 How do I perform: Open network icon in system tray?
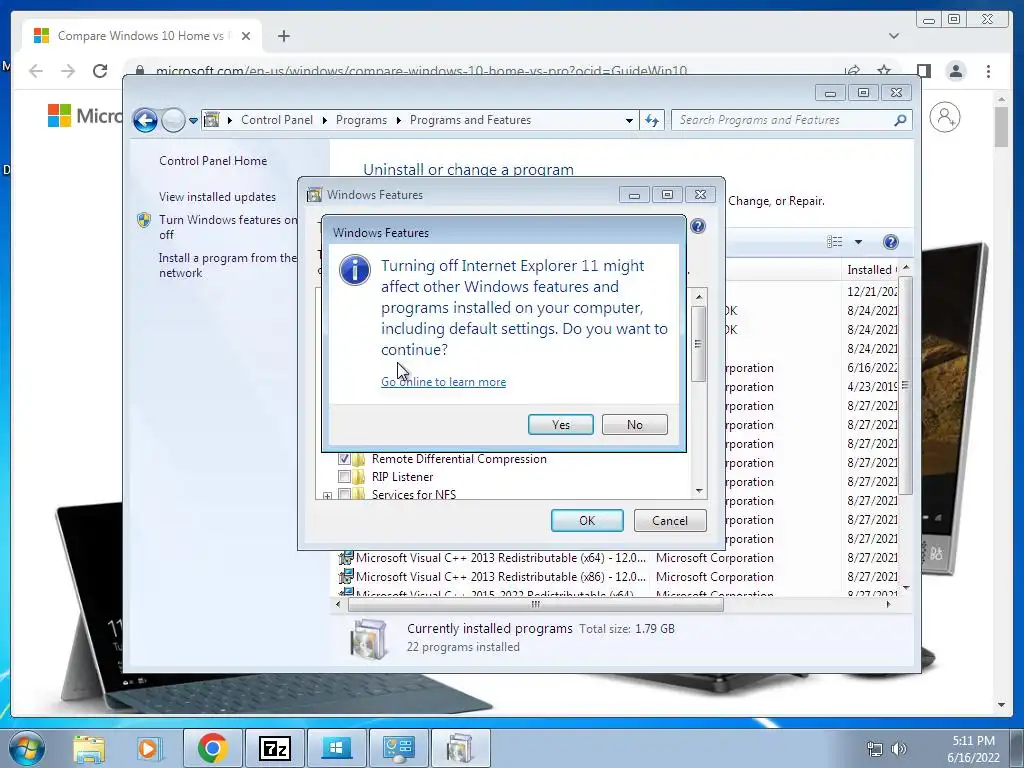pyautogui.click(x=874, y=748)
